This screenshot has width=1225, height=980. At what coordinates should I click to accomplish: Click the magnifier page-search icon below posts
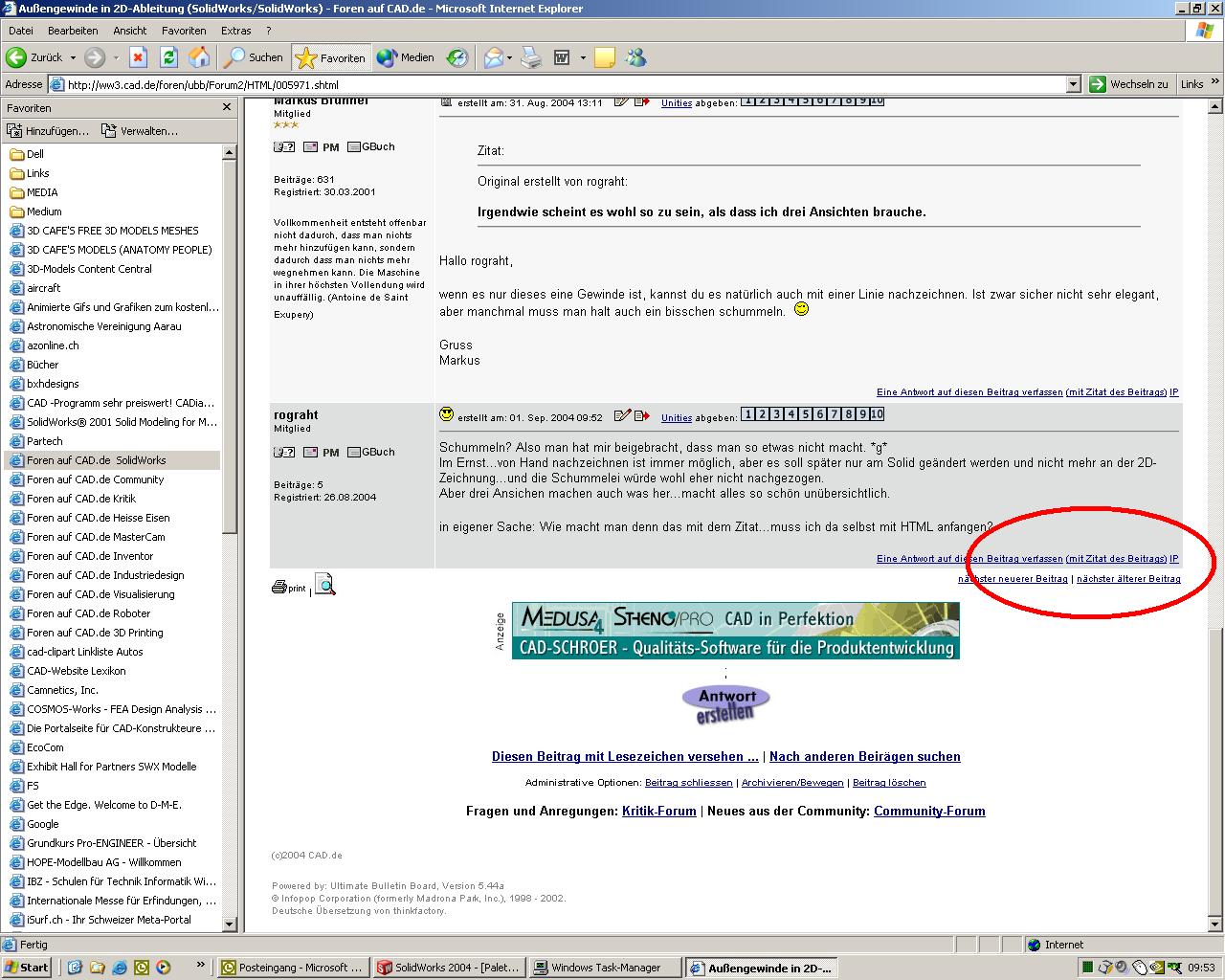coord(325,585)
